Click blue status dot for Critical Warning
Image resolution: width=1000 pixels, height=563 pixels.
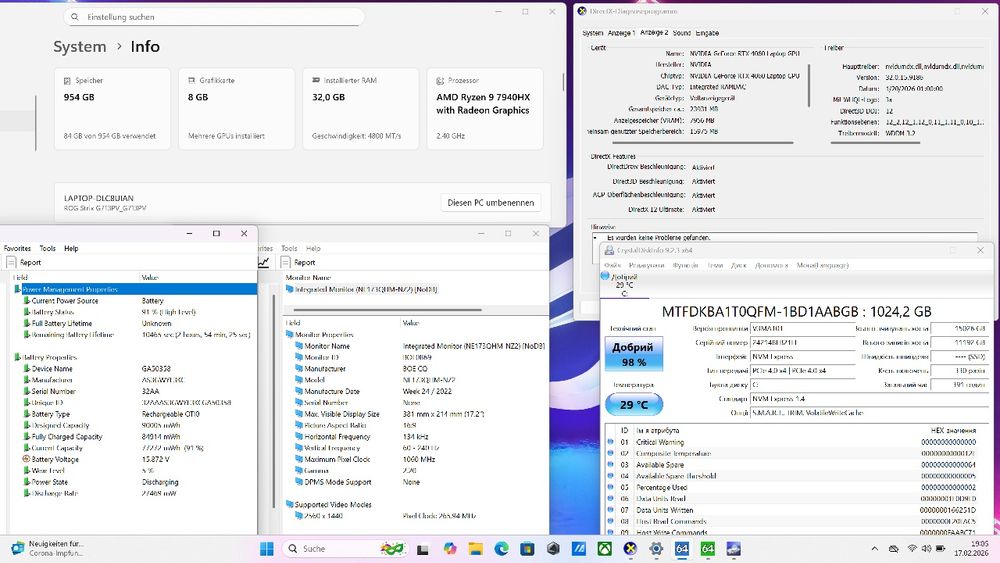click(x=610, y=442)
